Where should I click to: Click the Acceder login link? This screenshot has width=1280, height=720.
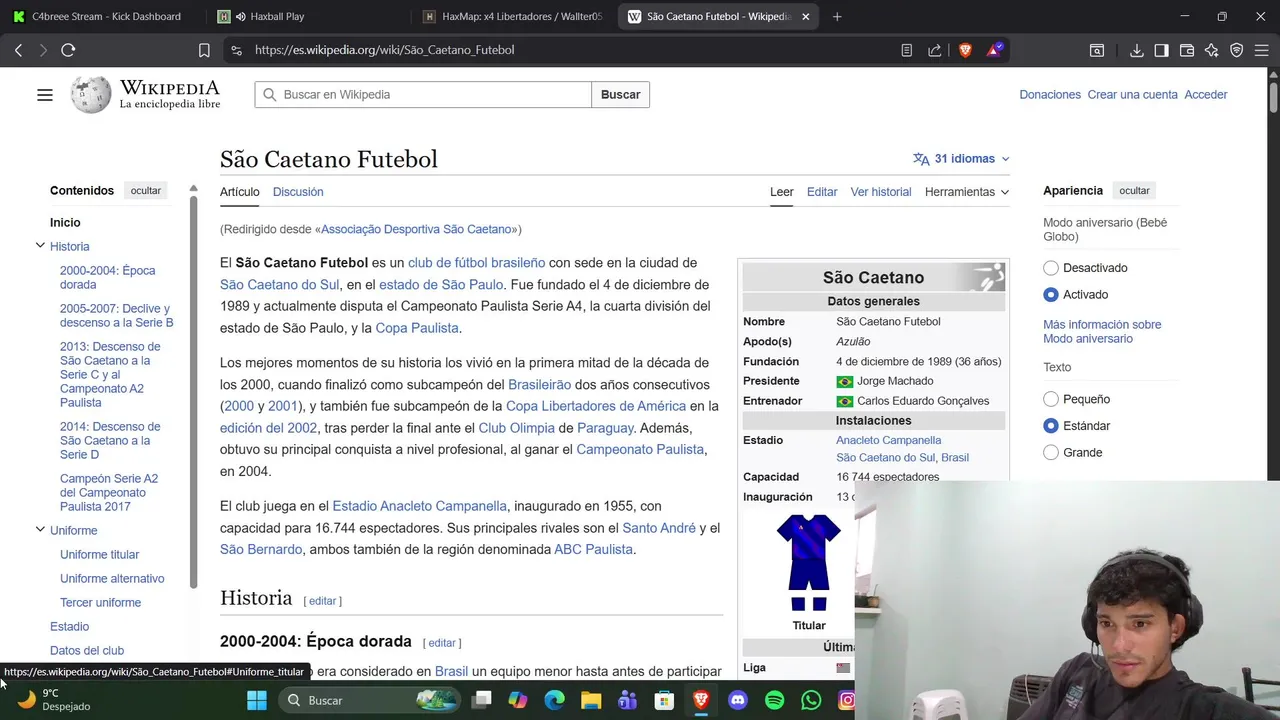pos(1206,95)
